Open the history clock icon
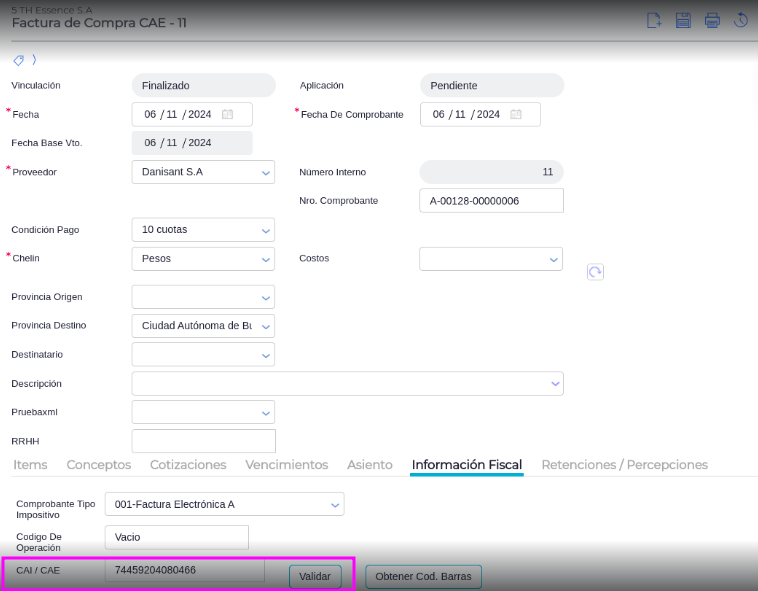 pyautogui.click(x=741, y=20)
